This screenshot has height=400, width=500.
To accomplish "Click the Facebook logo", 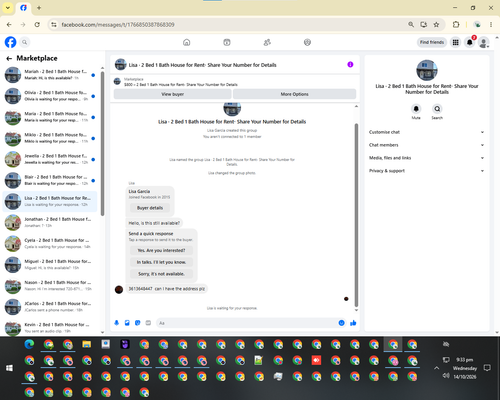I will click(10, 42).
